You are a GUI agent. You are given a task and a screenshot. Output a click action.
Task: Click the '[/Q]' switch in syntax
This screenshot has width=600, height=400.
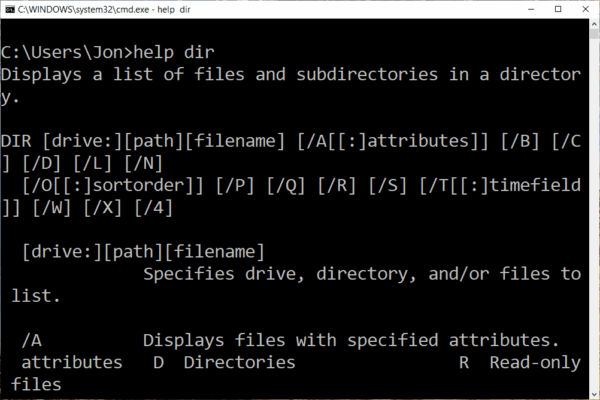[x=286, y=186]
